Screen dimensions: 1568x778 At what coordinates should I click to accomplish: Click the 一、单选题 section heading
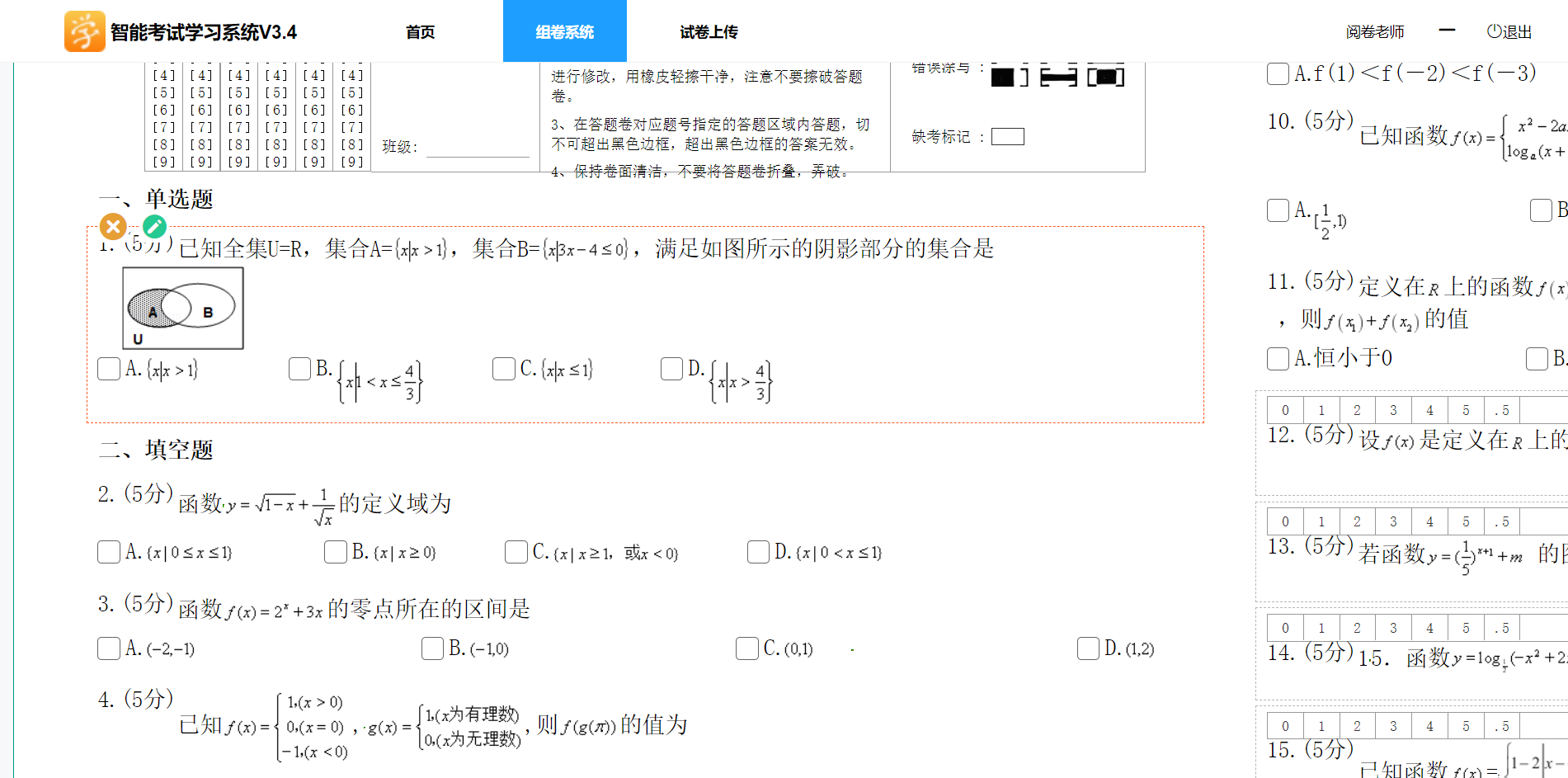(156, 199)
